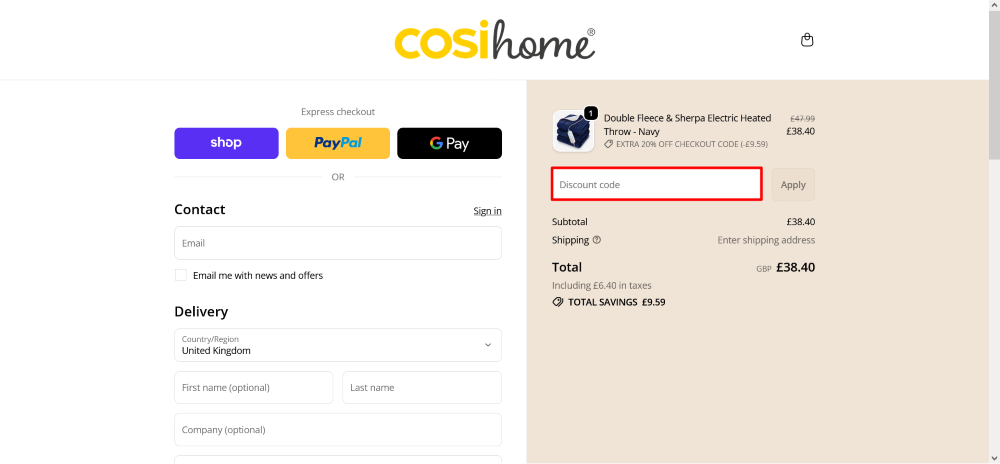Viewport: 1000px width, 464px height.
Task: Click the First name (optional) field
Action: [x=254, y=388]
